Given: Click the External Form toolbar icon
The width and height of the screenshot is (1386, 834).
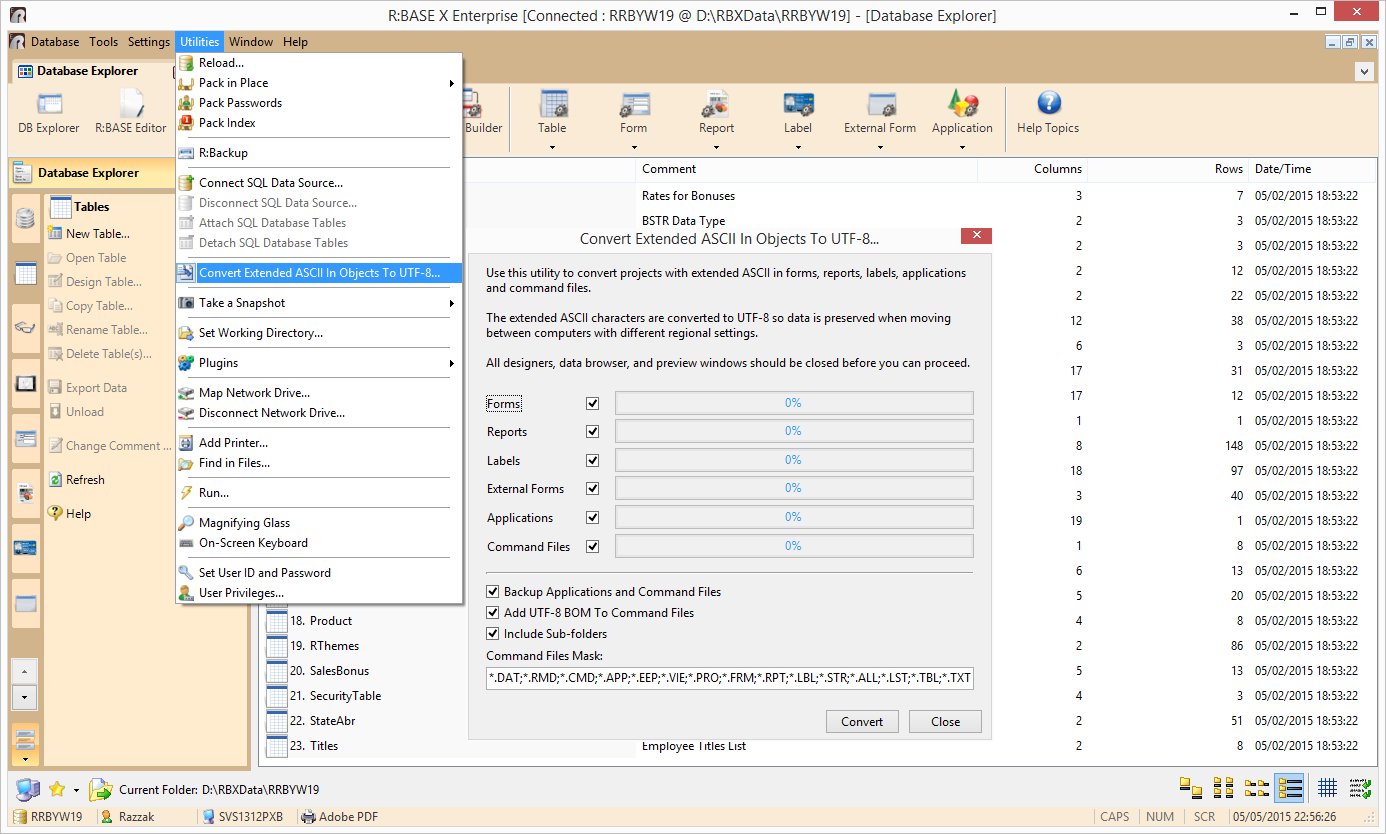Looking at the screenshot, I should point(879,105).
